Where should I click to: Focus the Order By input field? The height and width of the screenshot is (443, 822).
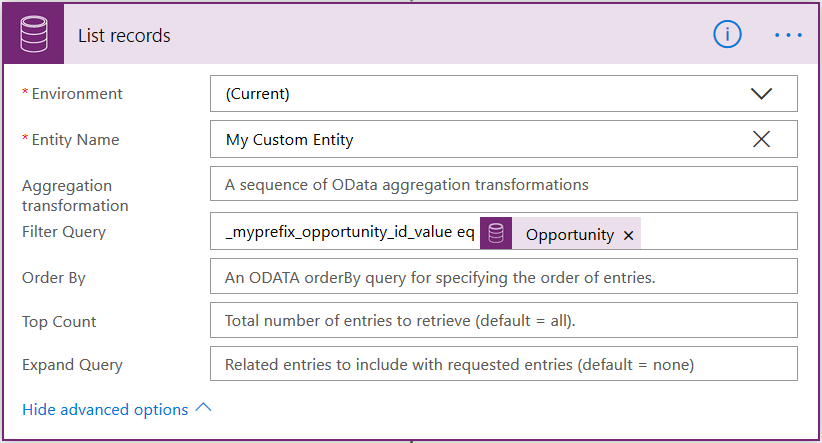click(503, 277)
